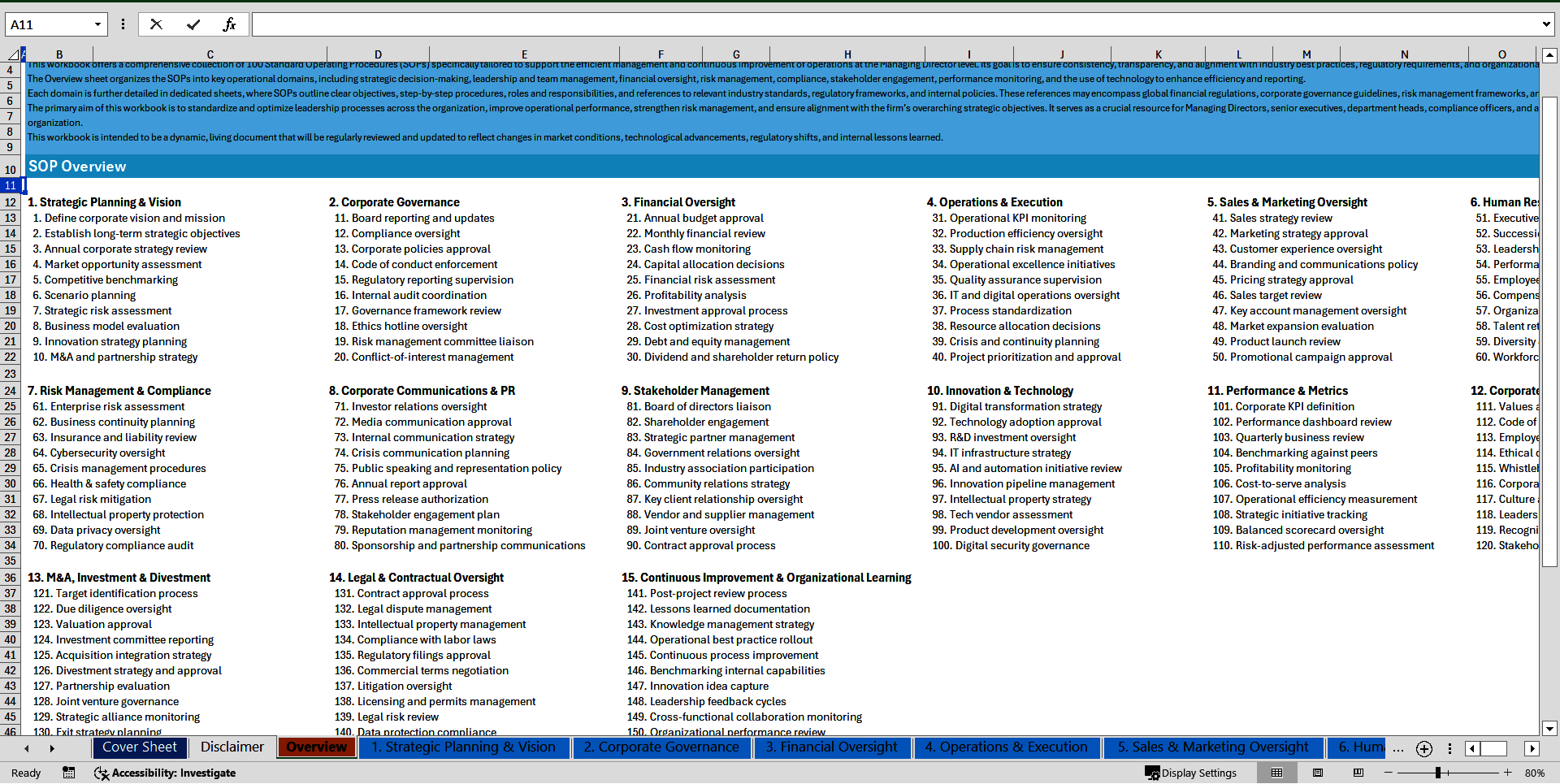The height and width of the screenshot is (784, 1560).
Task: Open Display Settings in status bar
Action: (1191, 773)
